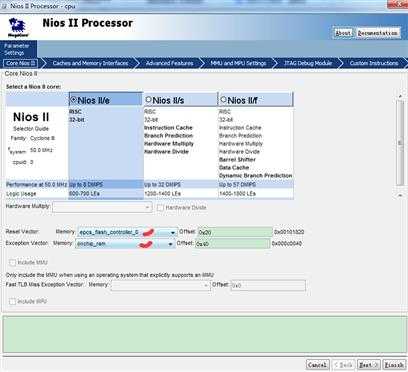408x372 pixels.
Task: Click the '1400-1800 LEs' logic usage cell
Action: (237, 193)
